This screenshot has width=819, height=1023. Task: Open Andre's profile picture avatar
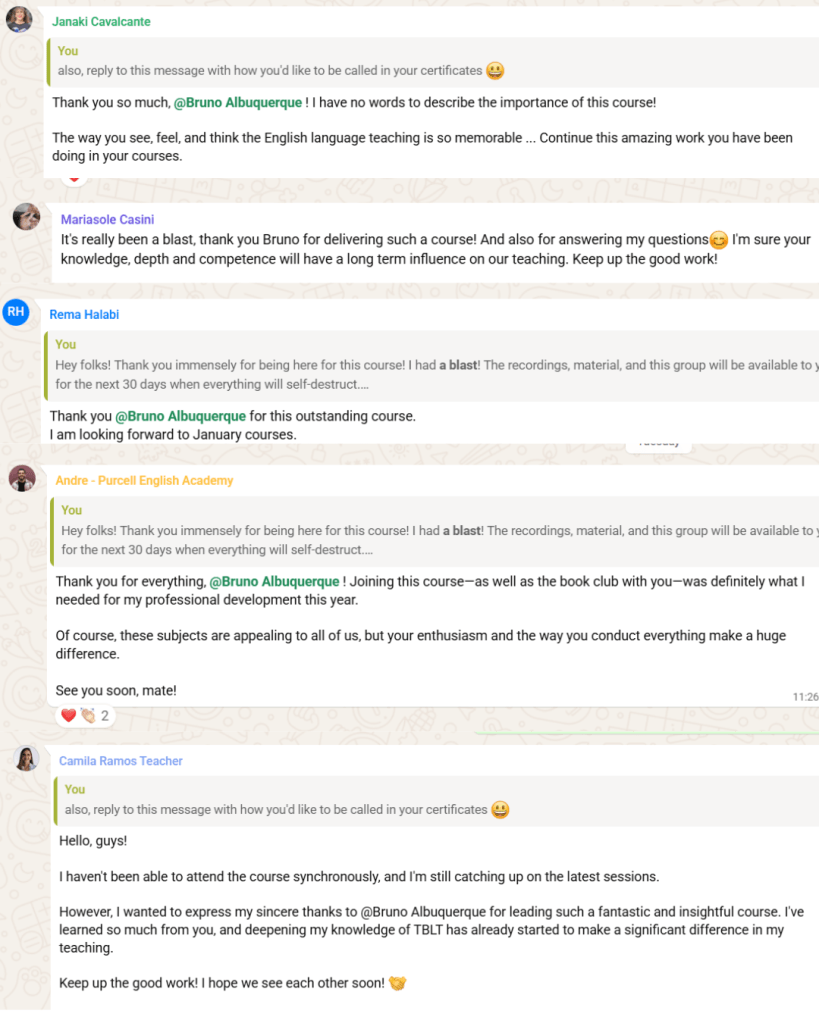pos(22,478)
